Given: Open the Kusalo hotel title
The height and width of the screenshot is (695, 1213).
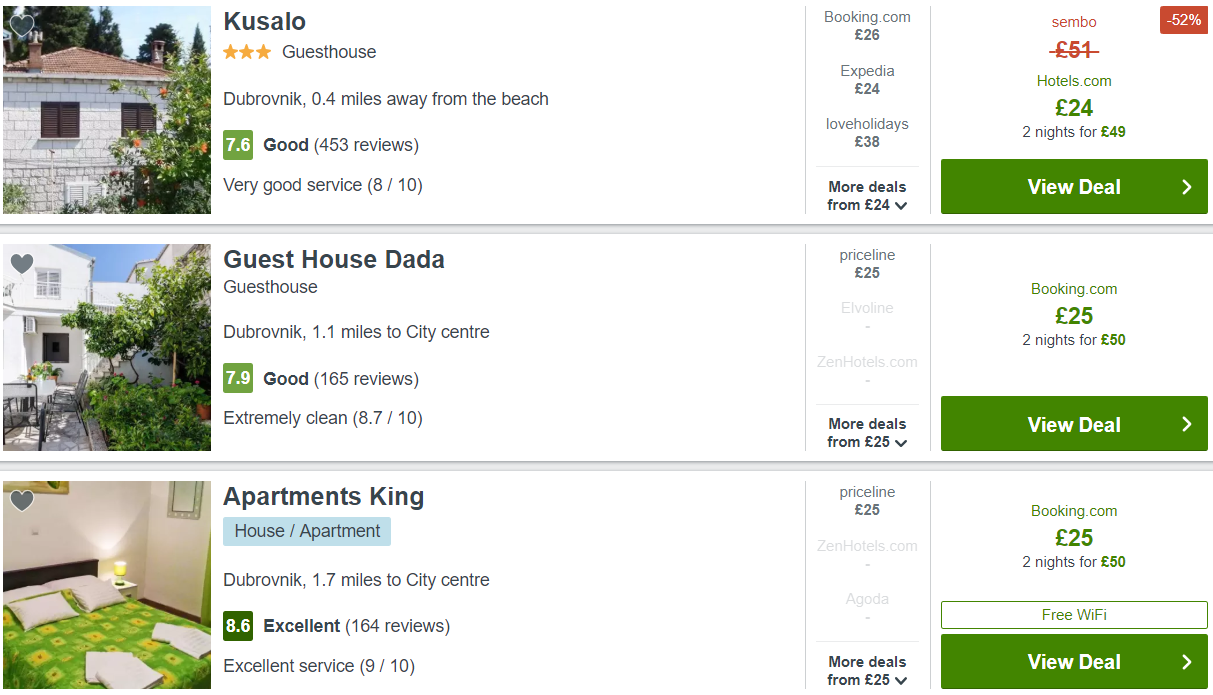Looking at the screenshot, I should pos(264,21).
